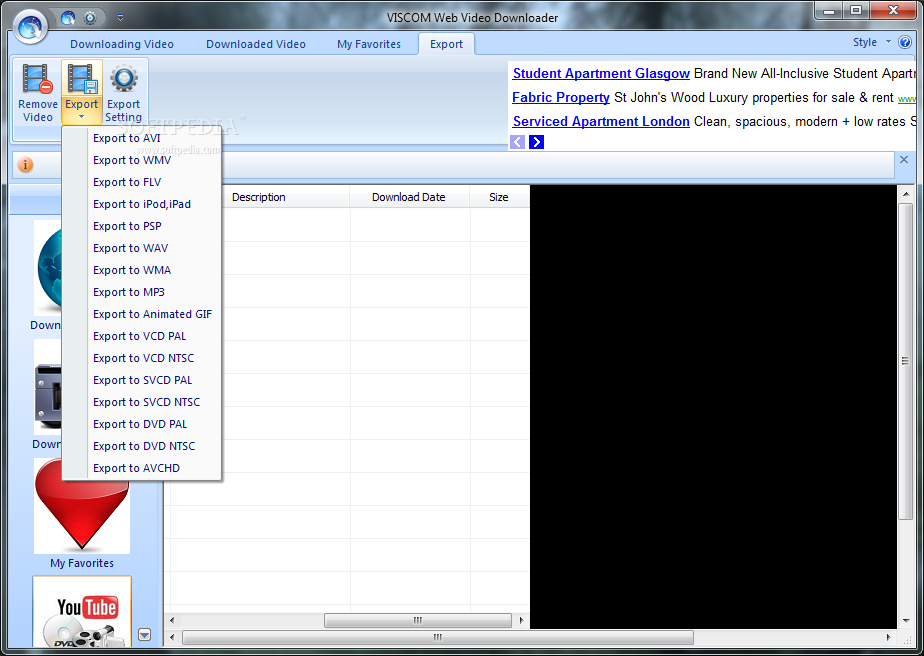
Task: Select the YouTube DVD sidebar icon
Action: (82, 612)
